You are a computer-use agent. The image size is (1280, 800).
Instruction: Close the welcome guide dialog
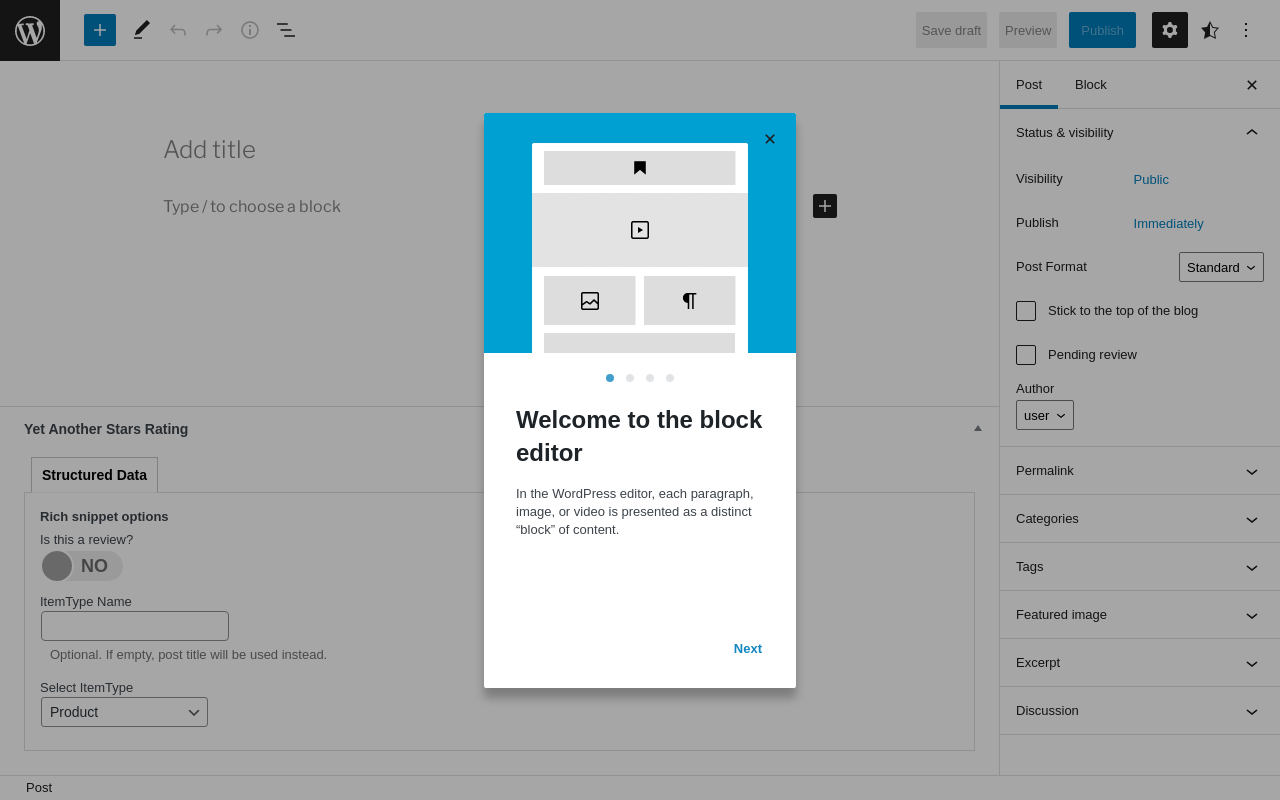coord(770,139)
